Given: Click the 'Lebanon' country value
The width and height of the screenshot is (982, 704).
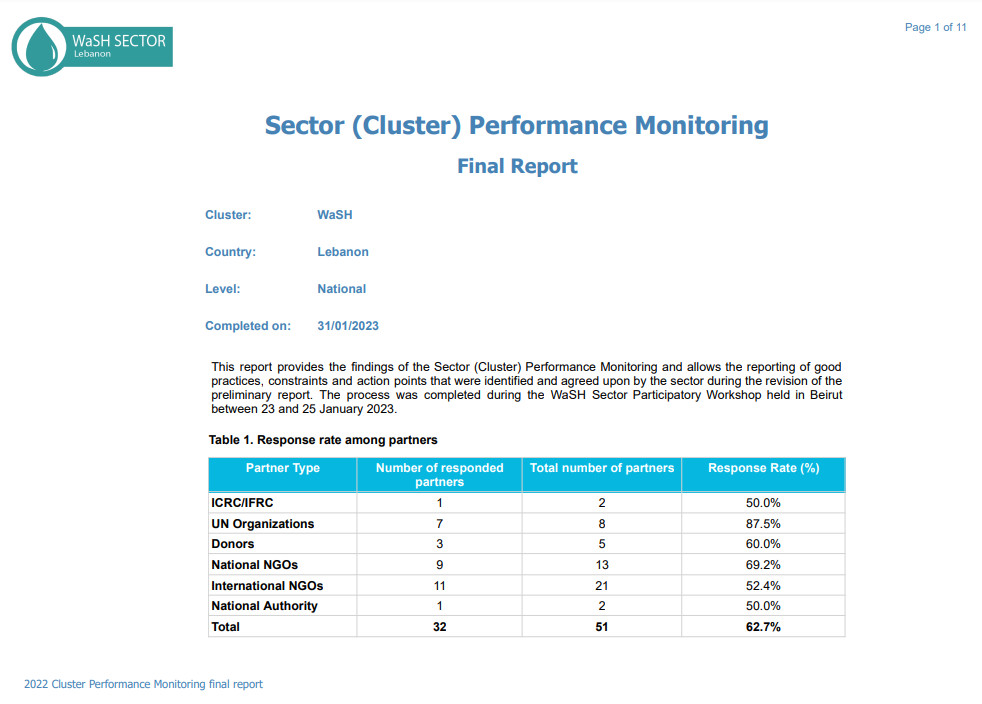Looking at the screenshot, I should [343, 252].
